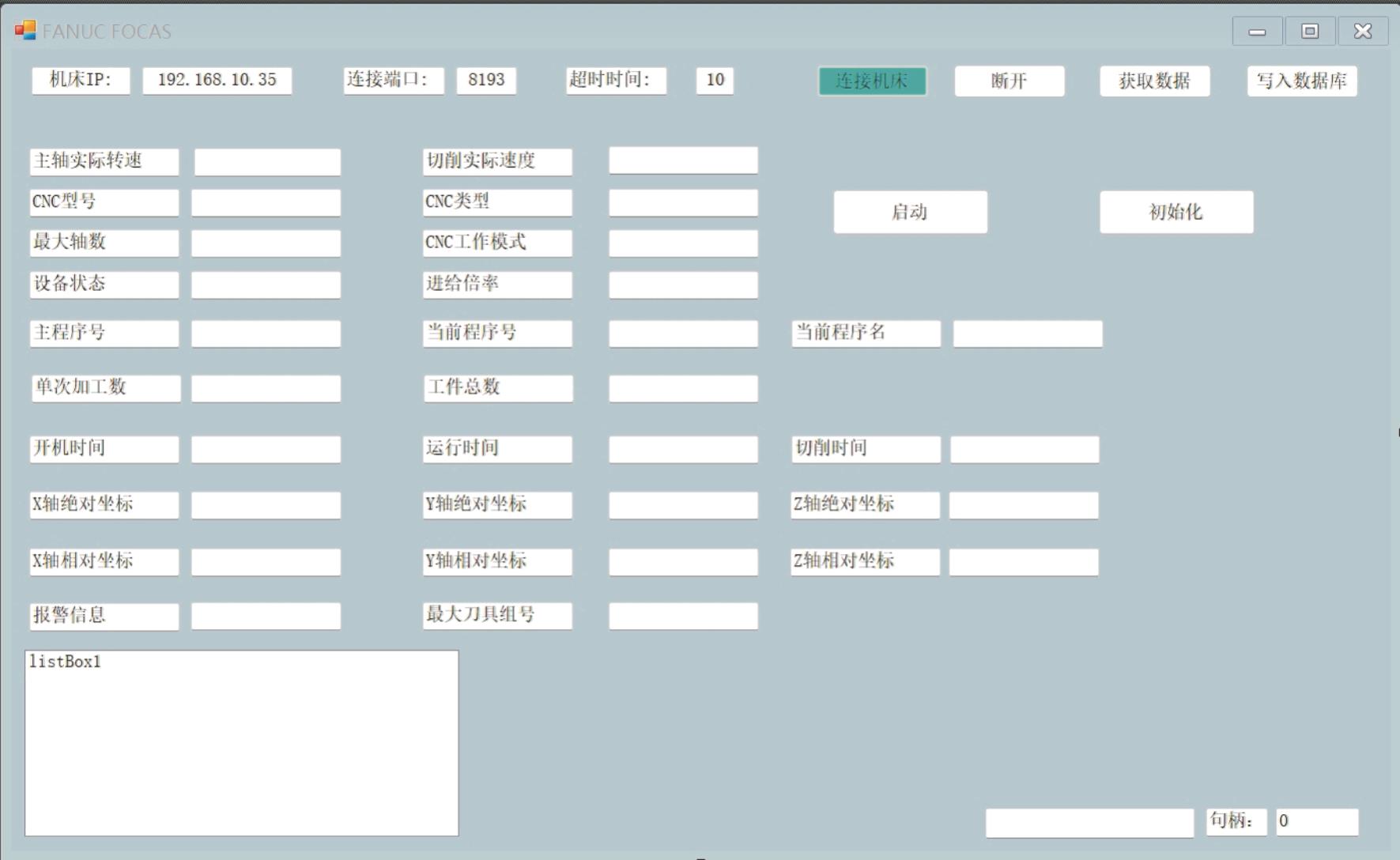The width and height of the screenshot is (1400, 860).
Task: Minimize the FANUC FOCAS window
Action: tap(1257, 32)
